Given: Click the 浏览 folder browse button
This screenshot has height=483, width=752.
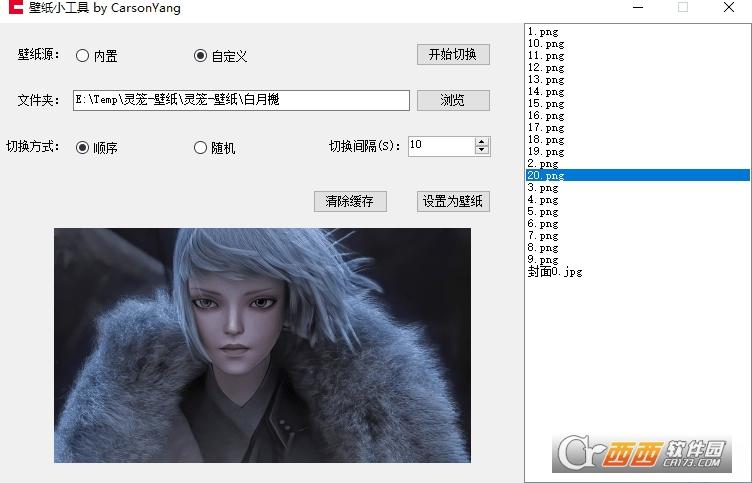Looking at the screenshot, I should point(453,100).
